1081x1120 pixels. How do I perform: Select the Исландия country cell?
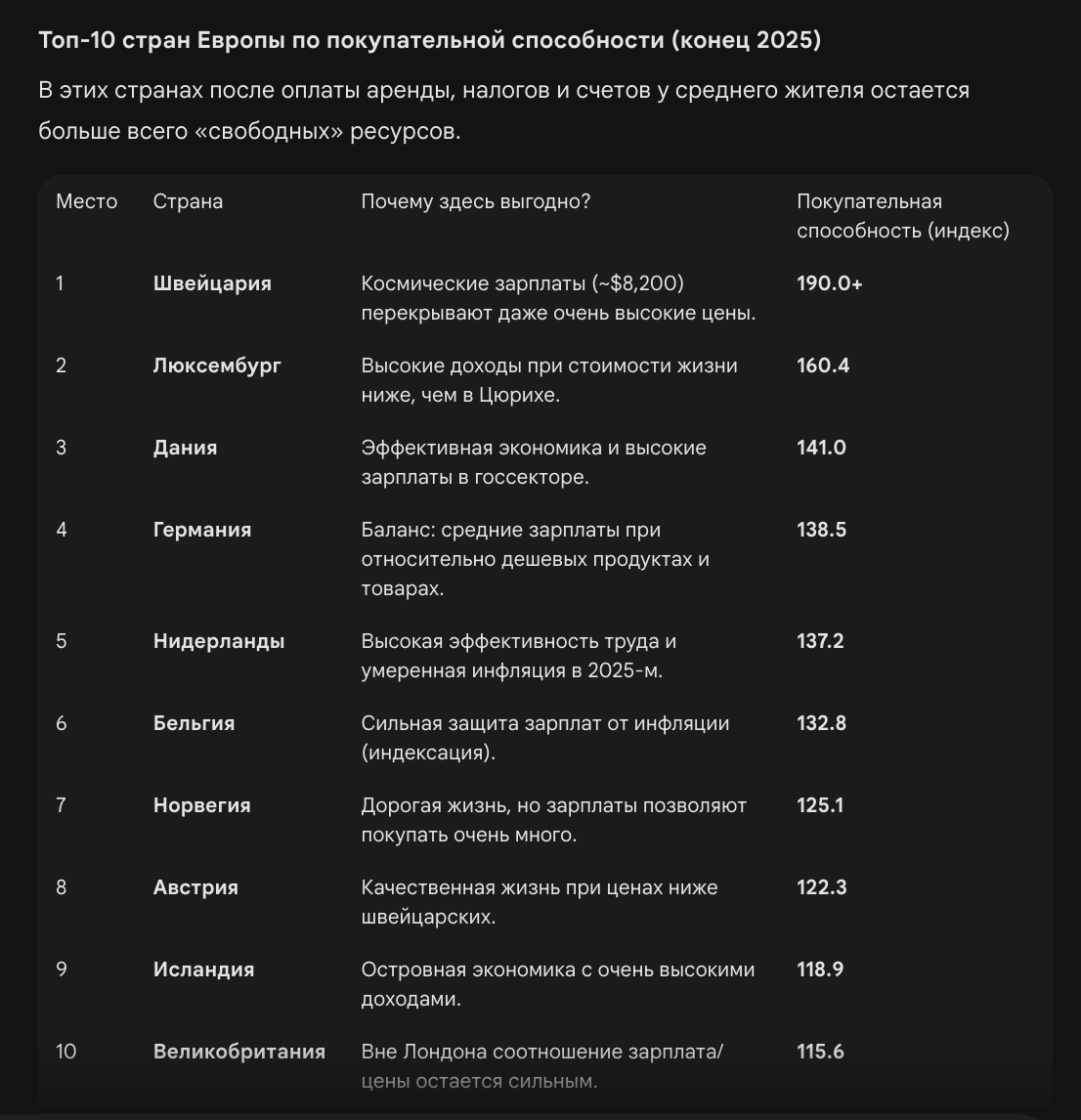point(203,969)
